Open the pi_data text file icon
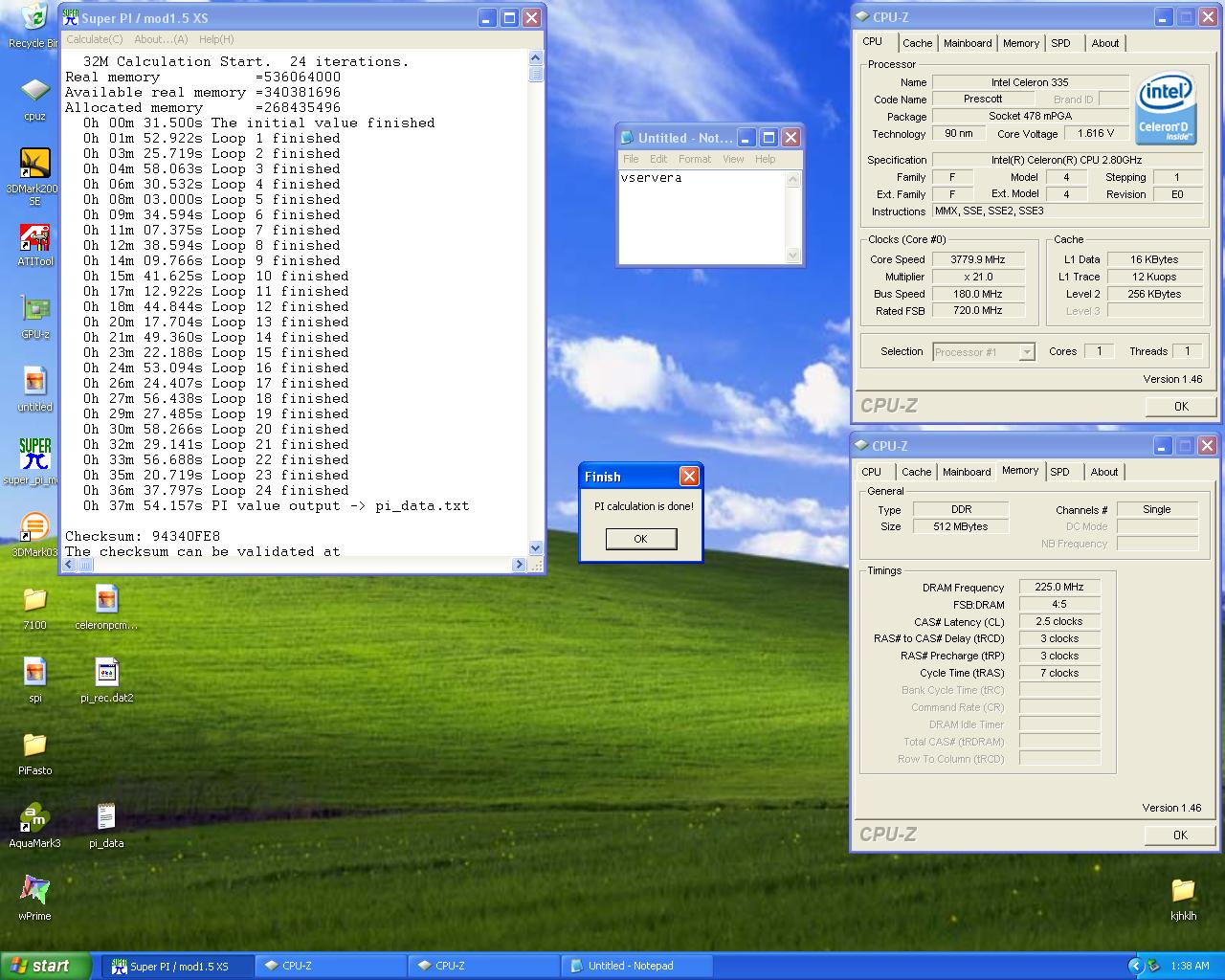The height and width of the screenshot is (980, 1225). pyautogui.click(x=106, y=818)
